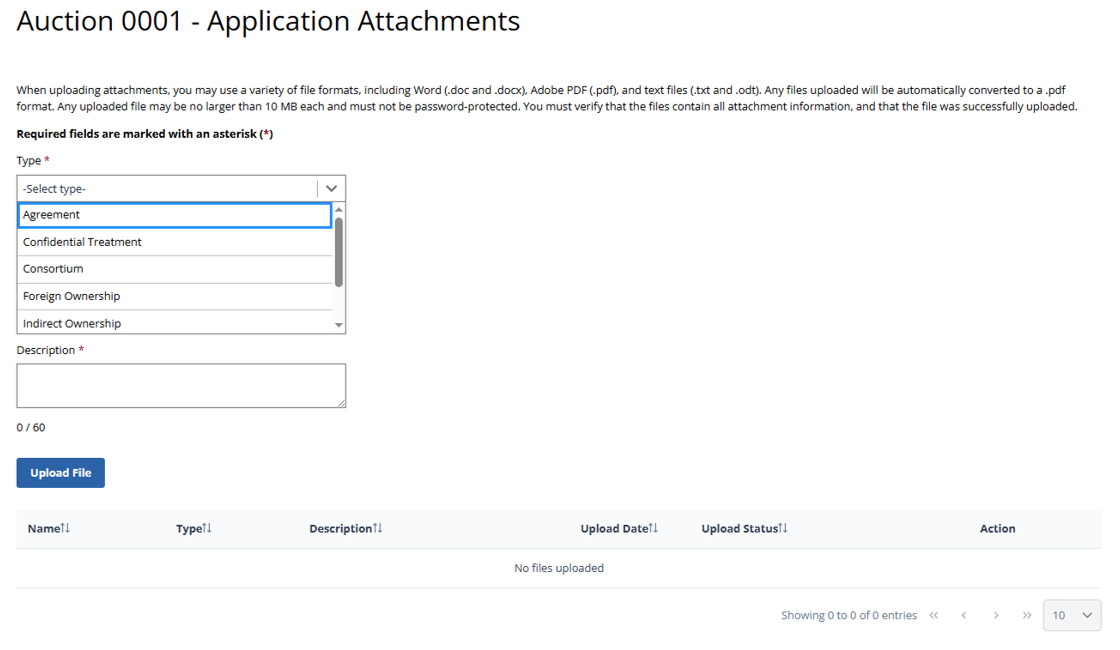Click the type list scrollbar down arrow
1120x650 pixels.
pos(339,325)
